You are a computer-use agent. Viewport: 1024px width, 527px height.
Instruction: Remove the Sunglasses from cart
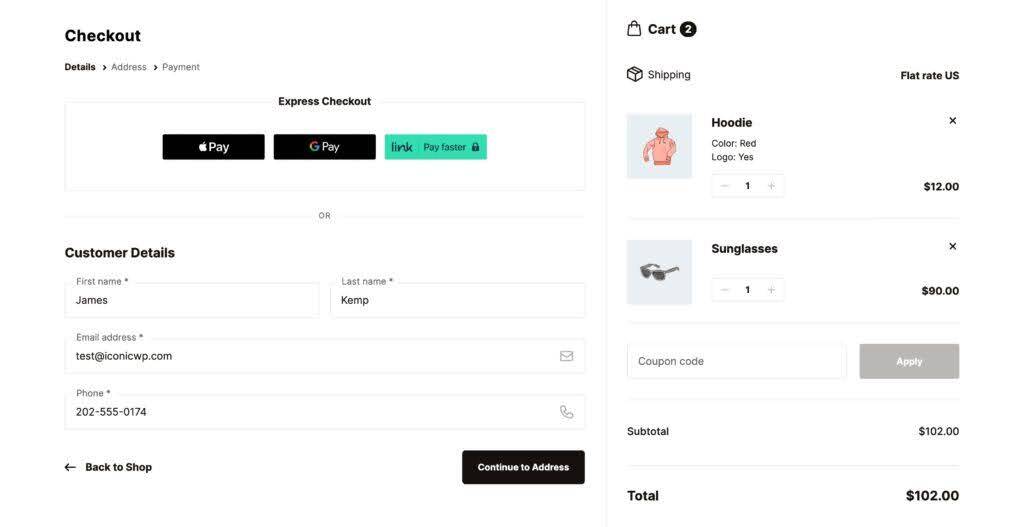coord(952,247)
